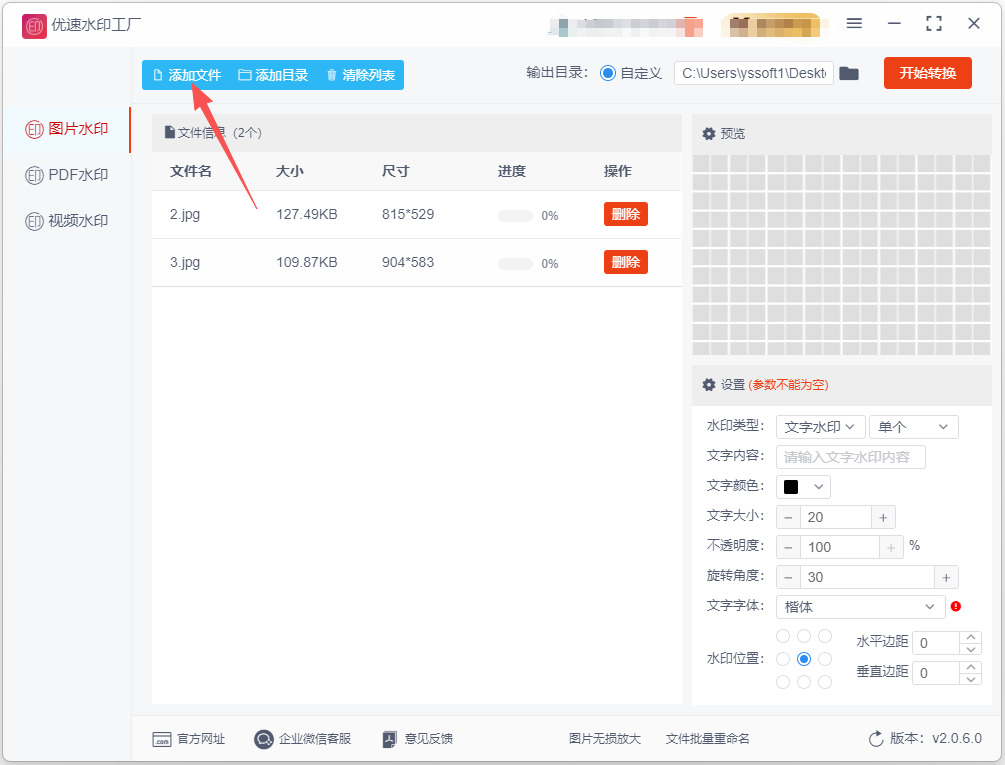
Task: Select the 3.jpg file name
Action: pos(185,262)
